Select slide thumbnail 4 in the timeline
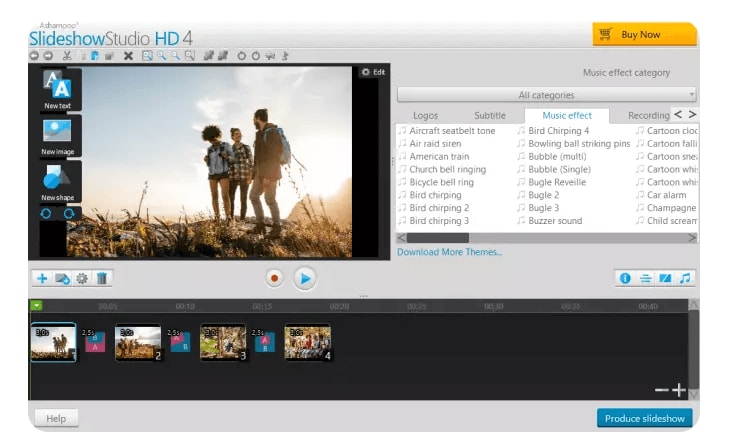This screenshot has height=447, width=732. pos(308,342)
